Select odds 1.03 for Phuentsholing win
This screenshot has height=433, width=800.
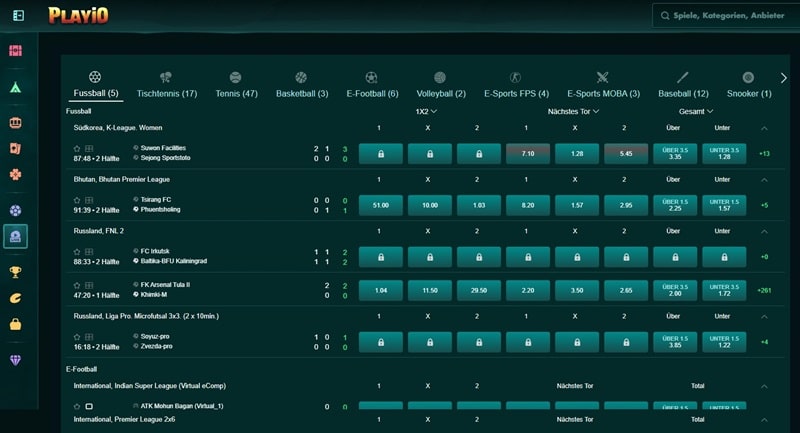point(479,205)
